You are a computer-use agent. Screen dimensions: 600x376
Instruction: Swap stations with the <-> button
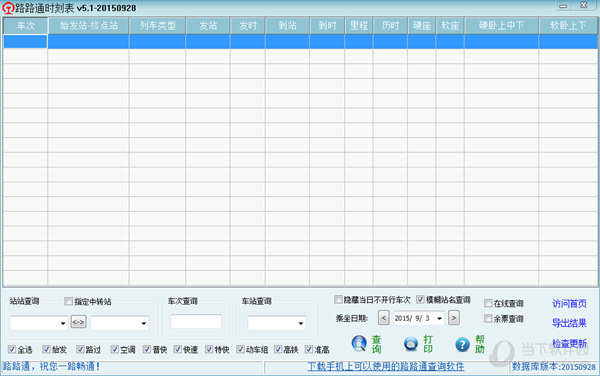click(x=78, y=322)
